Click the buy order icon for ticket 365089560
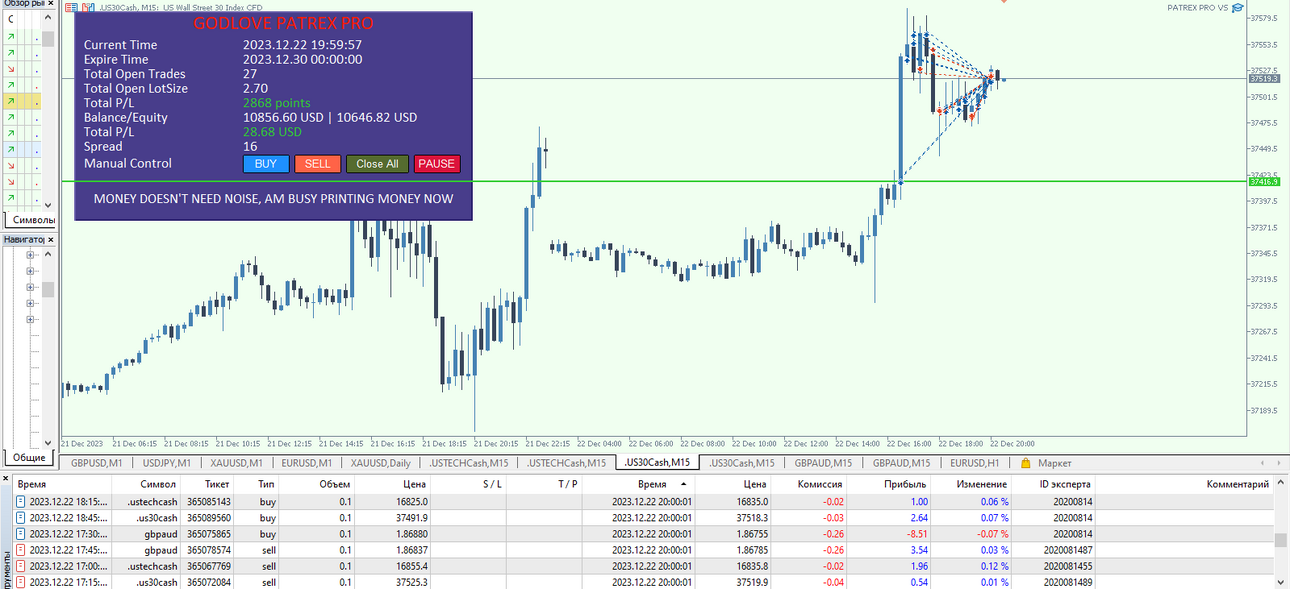This screenshot has height=589, width=1290. [x=20, y=518]
